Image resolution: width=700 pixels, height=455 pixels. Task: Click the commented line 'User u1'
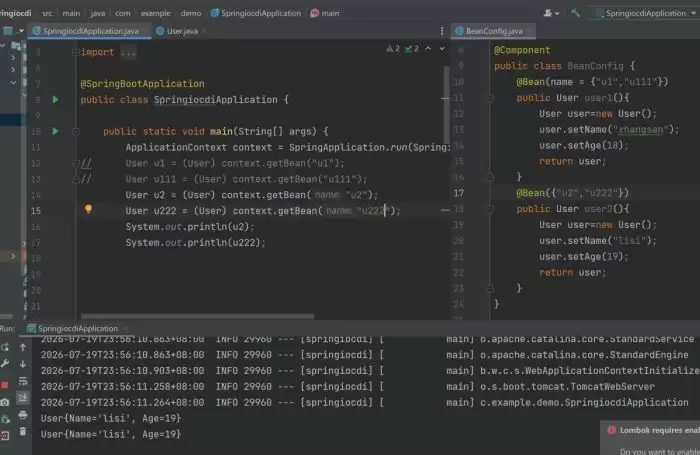(x=235, y=163)
